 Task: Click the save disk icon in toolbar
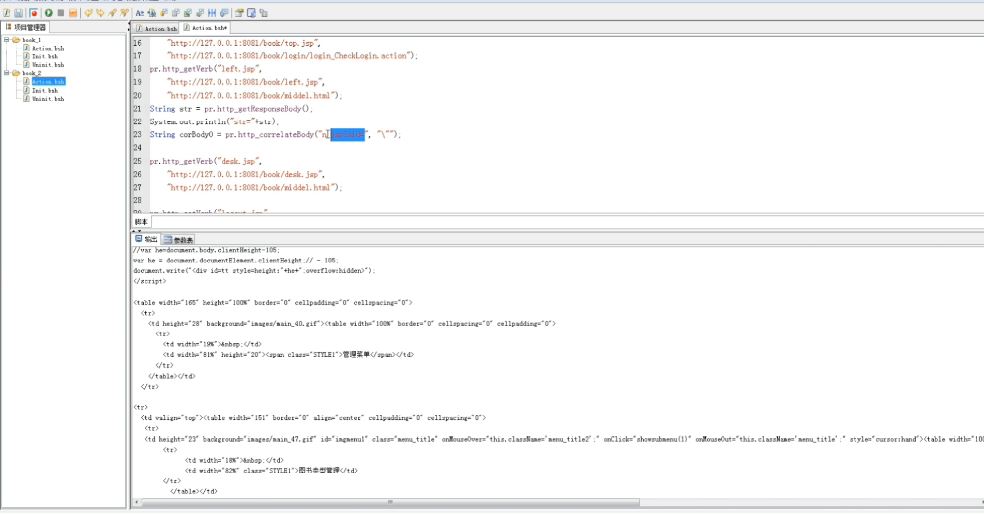point(18,13)
